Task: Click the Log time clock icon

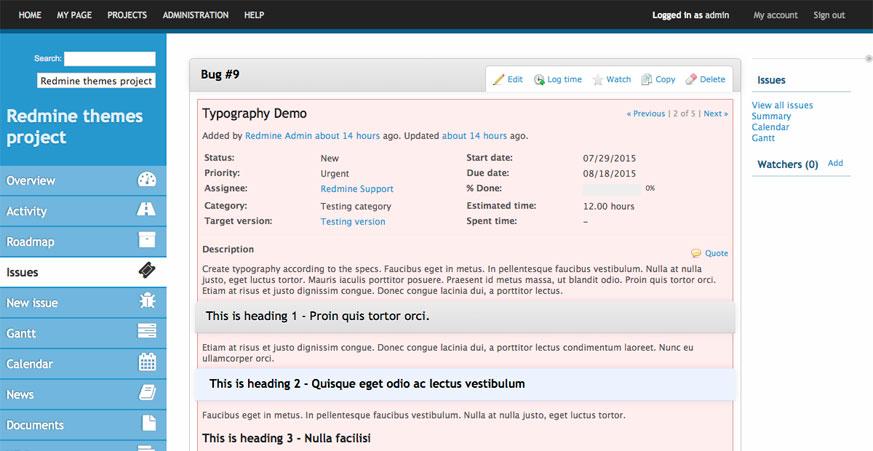Action: [539, 80]
